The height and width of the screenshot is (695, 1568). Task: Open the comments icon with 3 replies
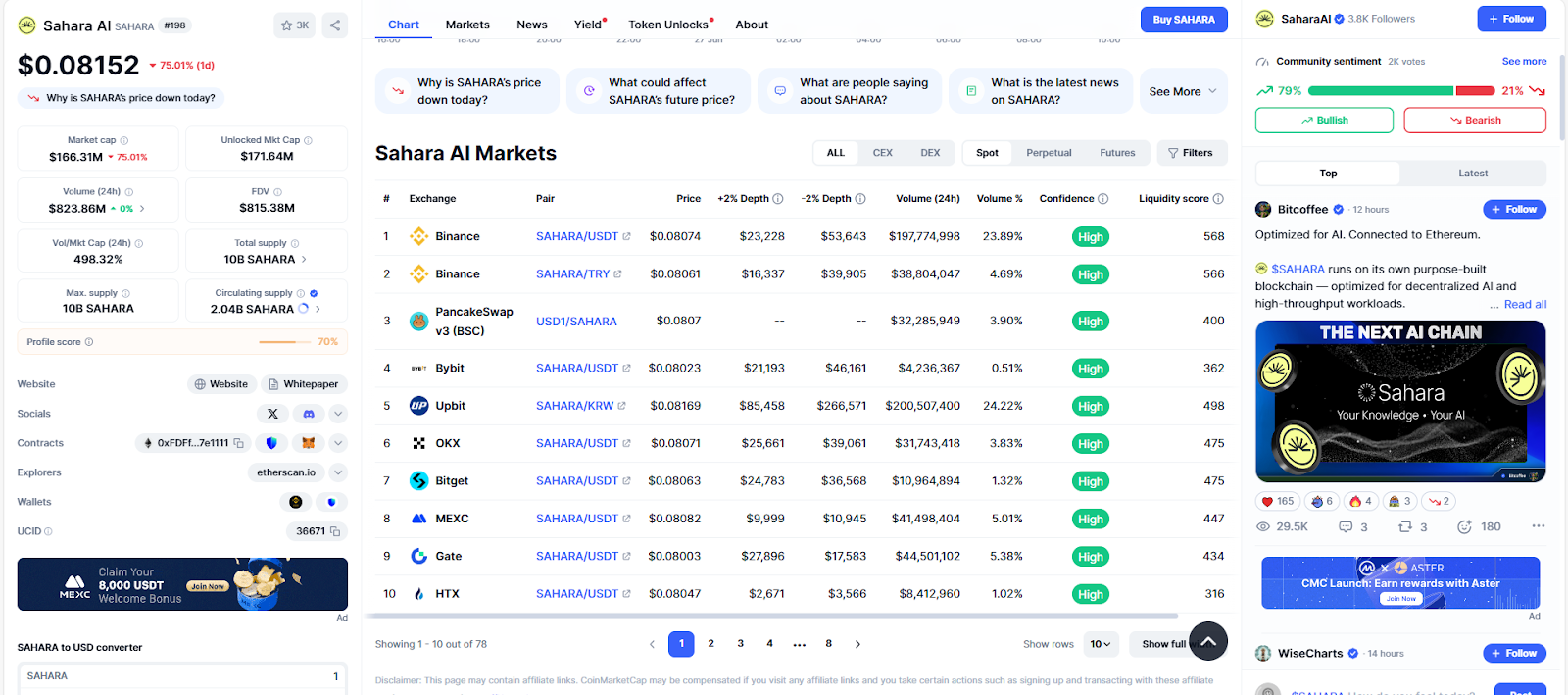[1346, 526]
